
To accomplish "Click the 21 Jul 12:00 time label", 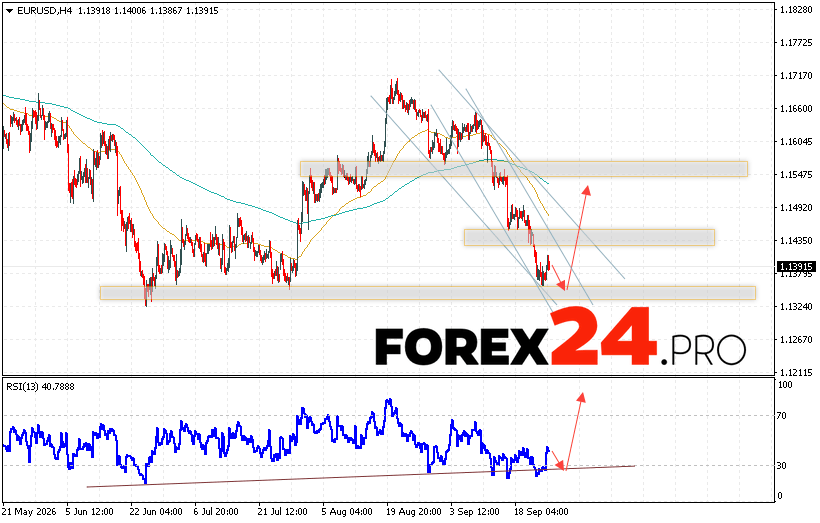I will pos(282,511).
